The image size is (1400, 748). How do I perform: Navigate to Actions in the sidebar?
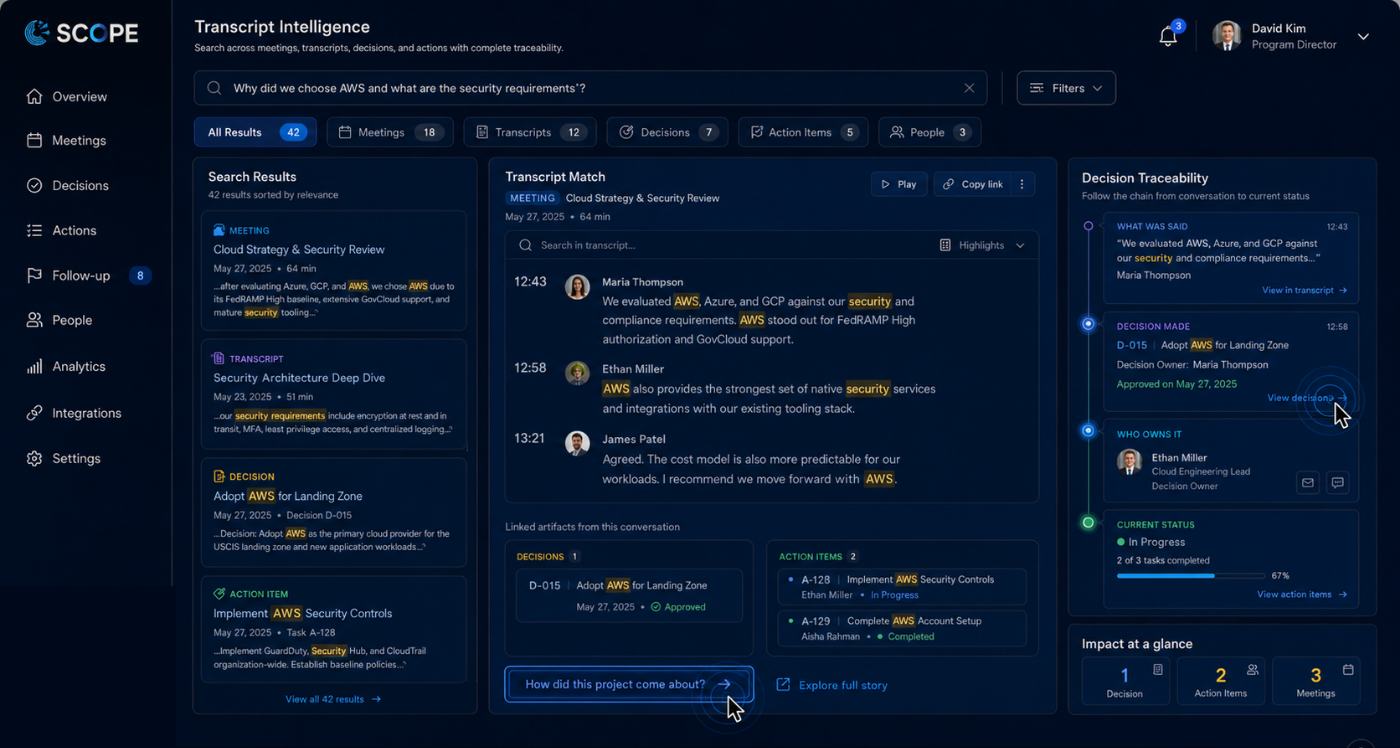(x=61, y=231)
